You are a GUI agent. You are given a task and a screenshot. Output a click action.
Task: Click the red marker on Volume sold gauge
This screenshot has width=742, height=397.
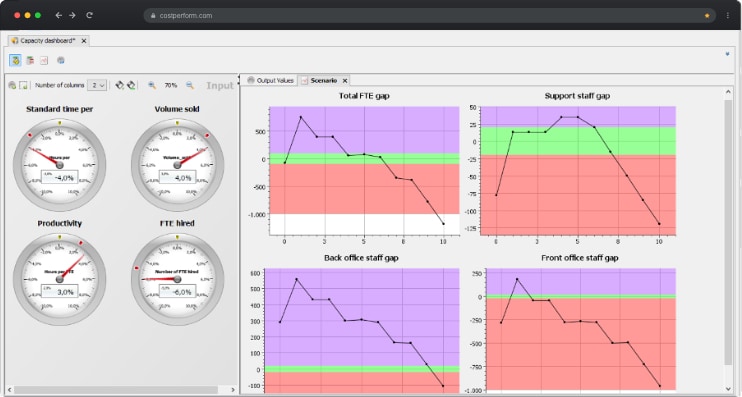[x=207, y=135]
